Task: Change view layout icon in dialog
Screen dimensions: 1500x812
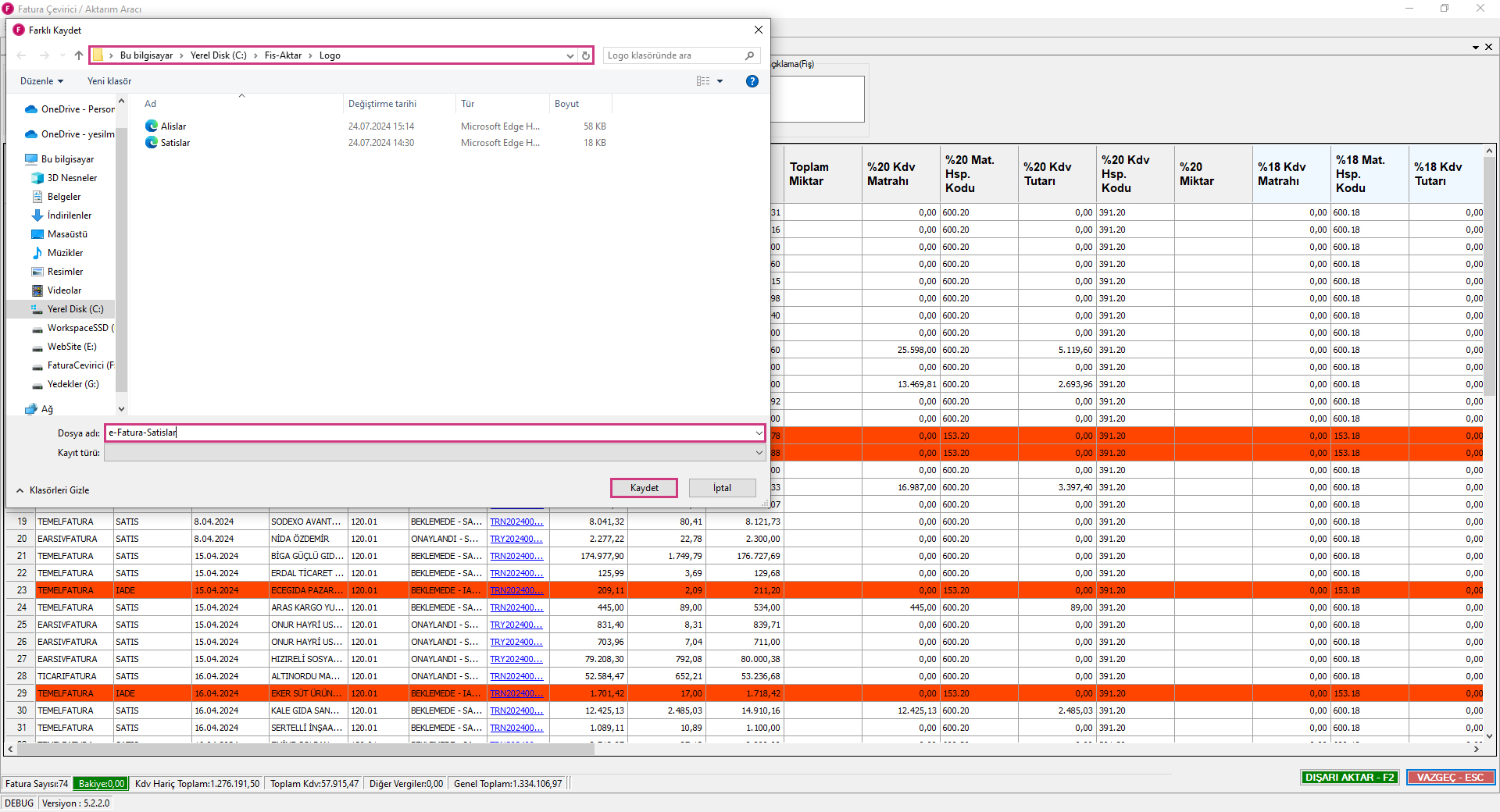Action: click(703, 81)
